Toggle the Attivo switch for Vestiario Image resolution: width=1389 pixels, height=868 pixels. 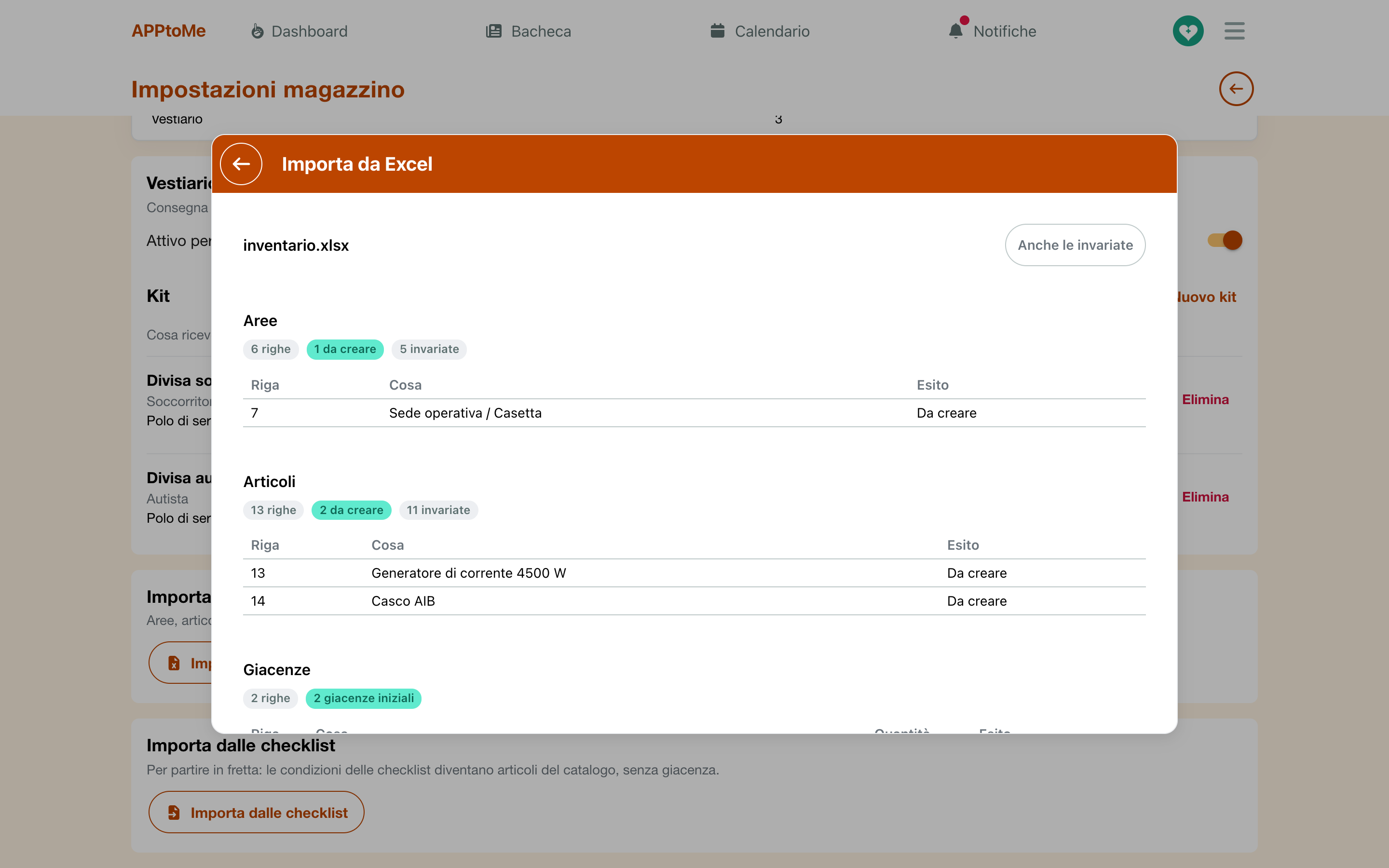point(1225,240)
